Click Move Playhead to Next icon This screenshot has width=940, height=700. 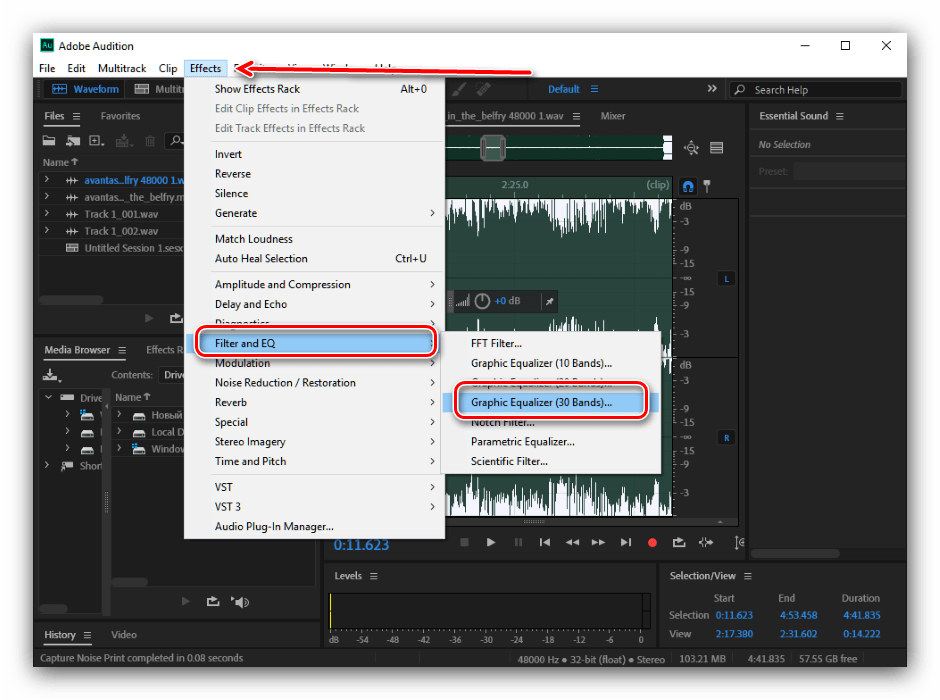click(x=625, y=542)
